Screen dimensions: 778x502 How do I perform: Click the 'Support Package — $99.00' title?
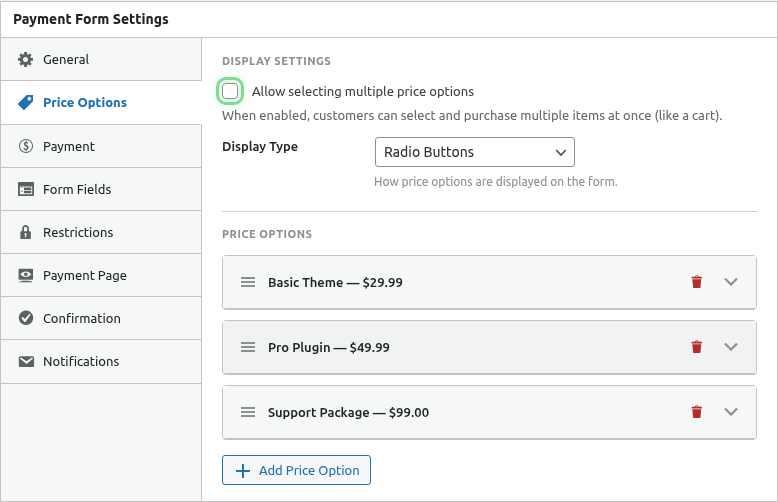point(348,412)
